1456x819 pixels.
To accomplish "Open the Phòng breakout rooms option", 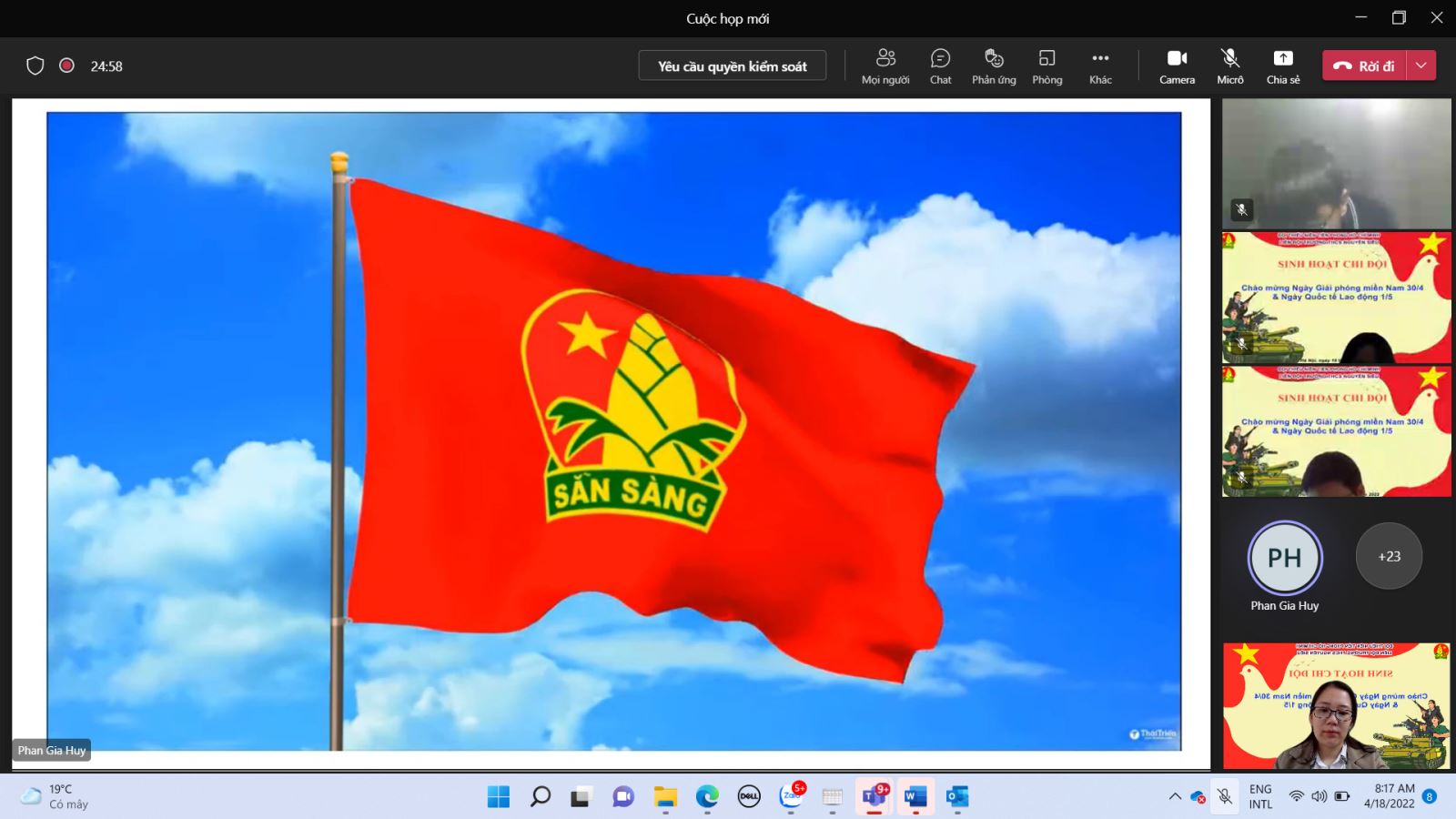I will 1046,66.
